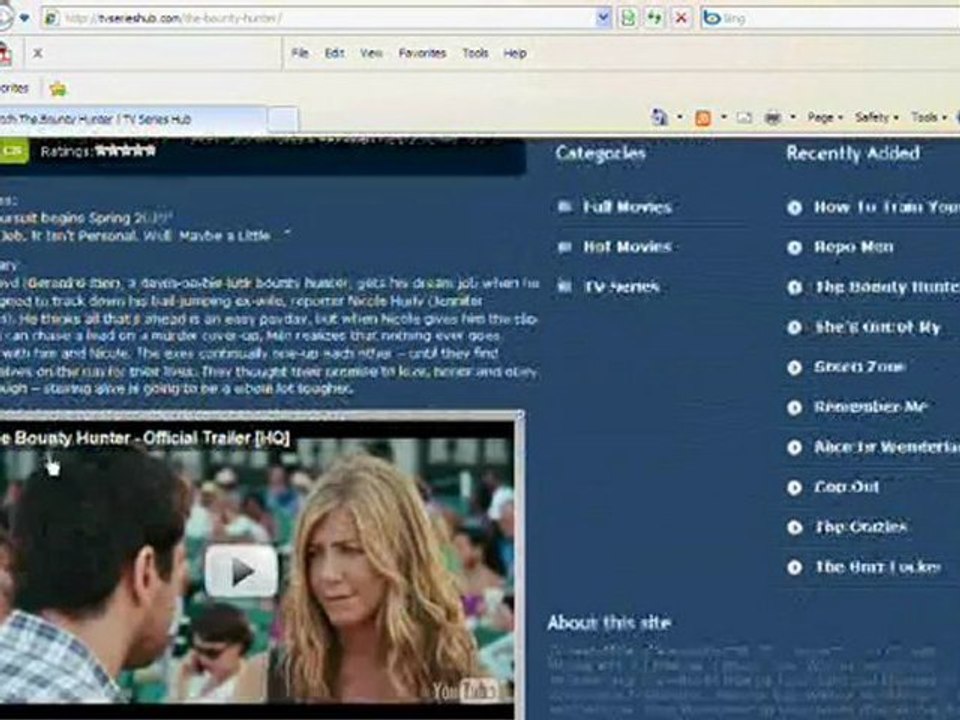Click the Bing search provider icon

tap(711, 18)
